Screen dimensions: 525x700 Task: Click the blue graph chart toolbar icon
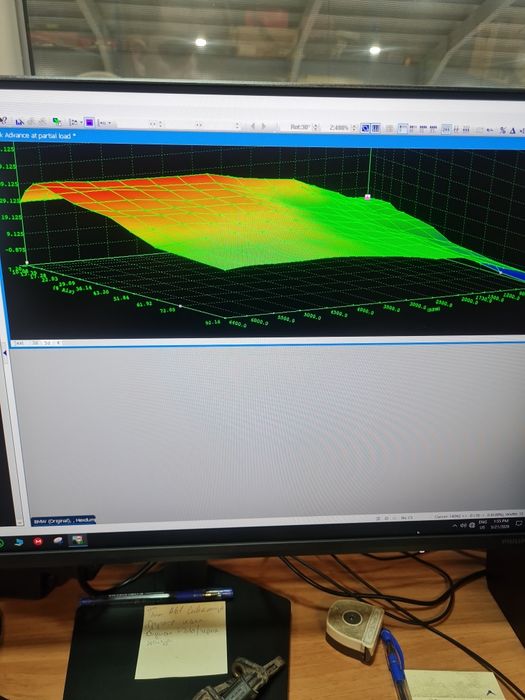click(20, 122)
